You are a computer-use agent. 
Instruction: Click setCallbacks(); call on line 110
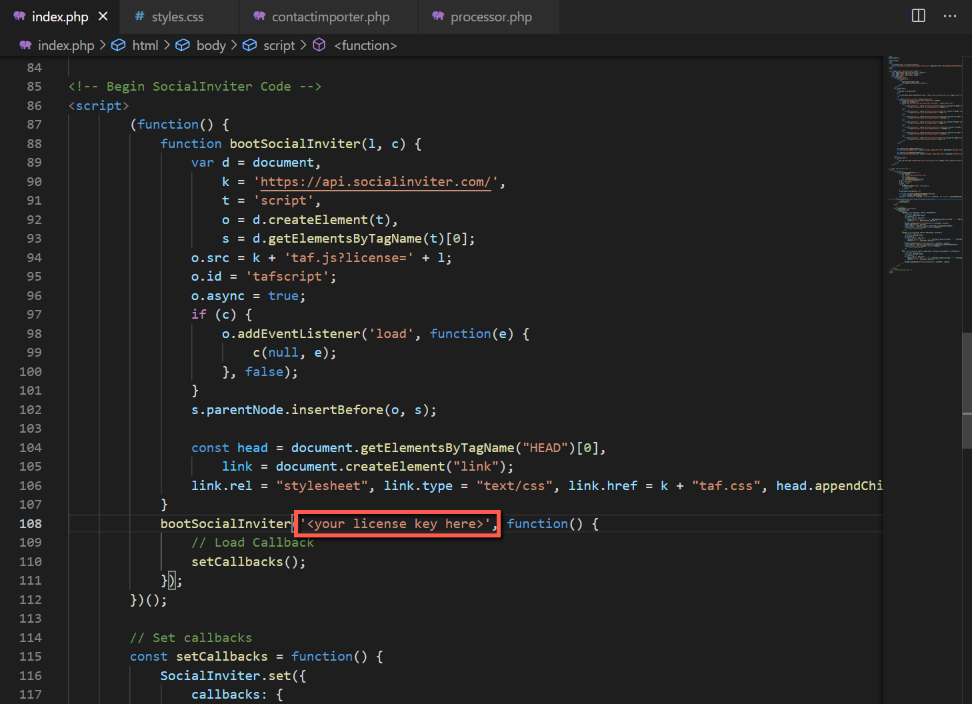249,562
